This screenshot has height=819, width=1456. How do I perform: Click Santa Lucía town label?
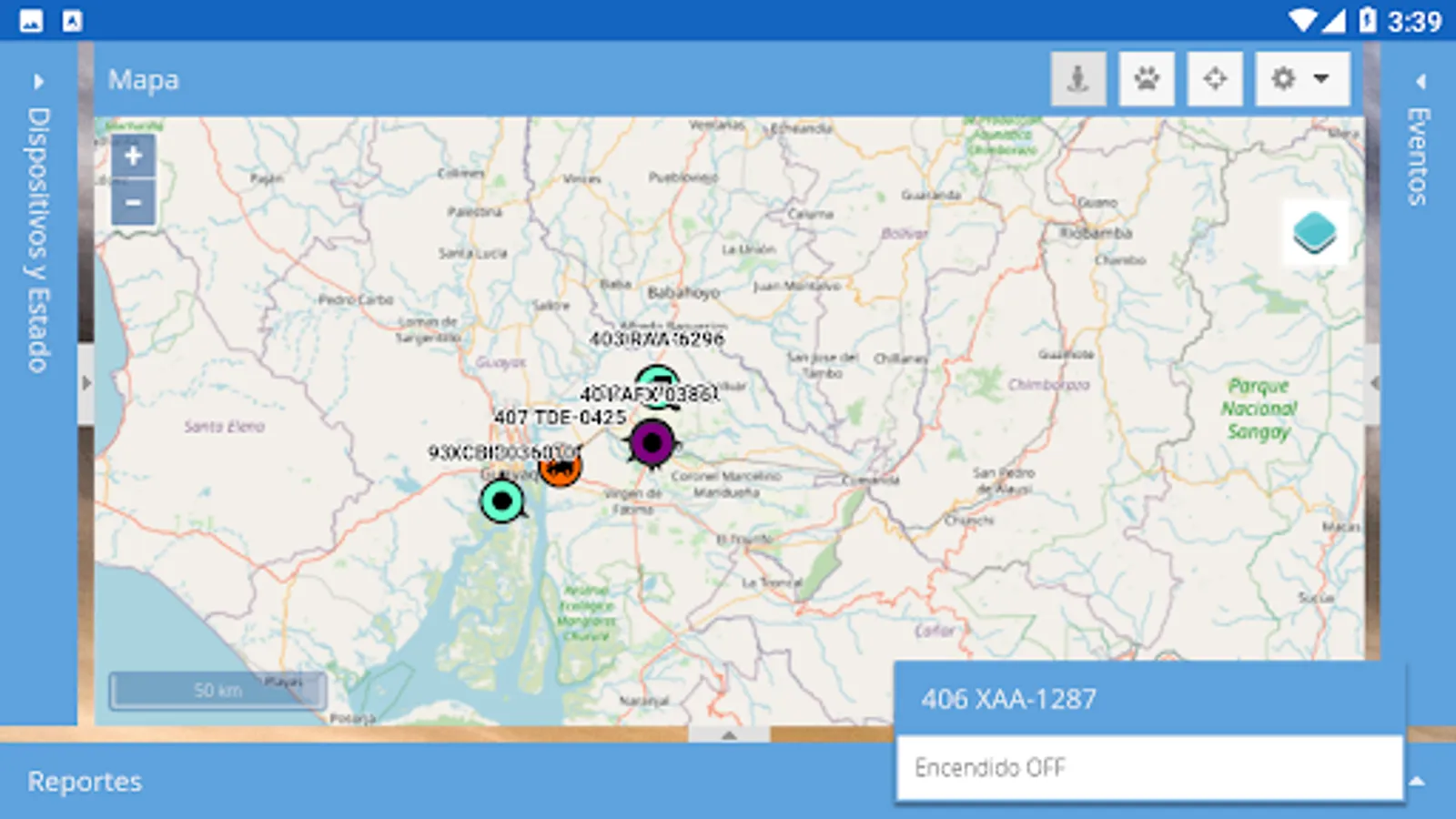[x=472, y=253]
